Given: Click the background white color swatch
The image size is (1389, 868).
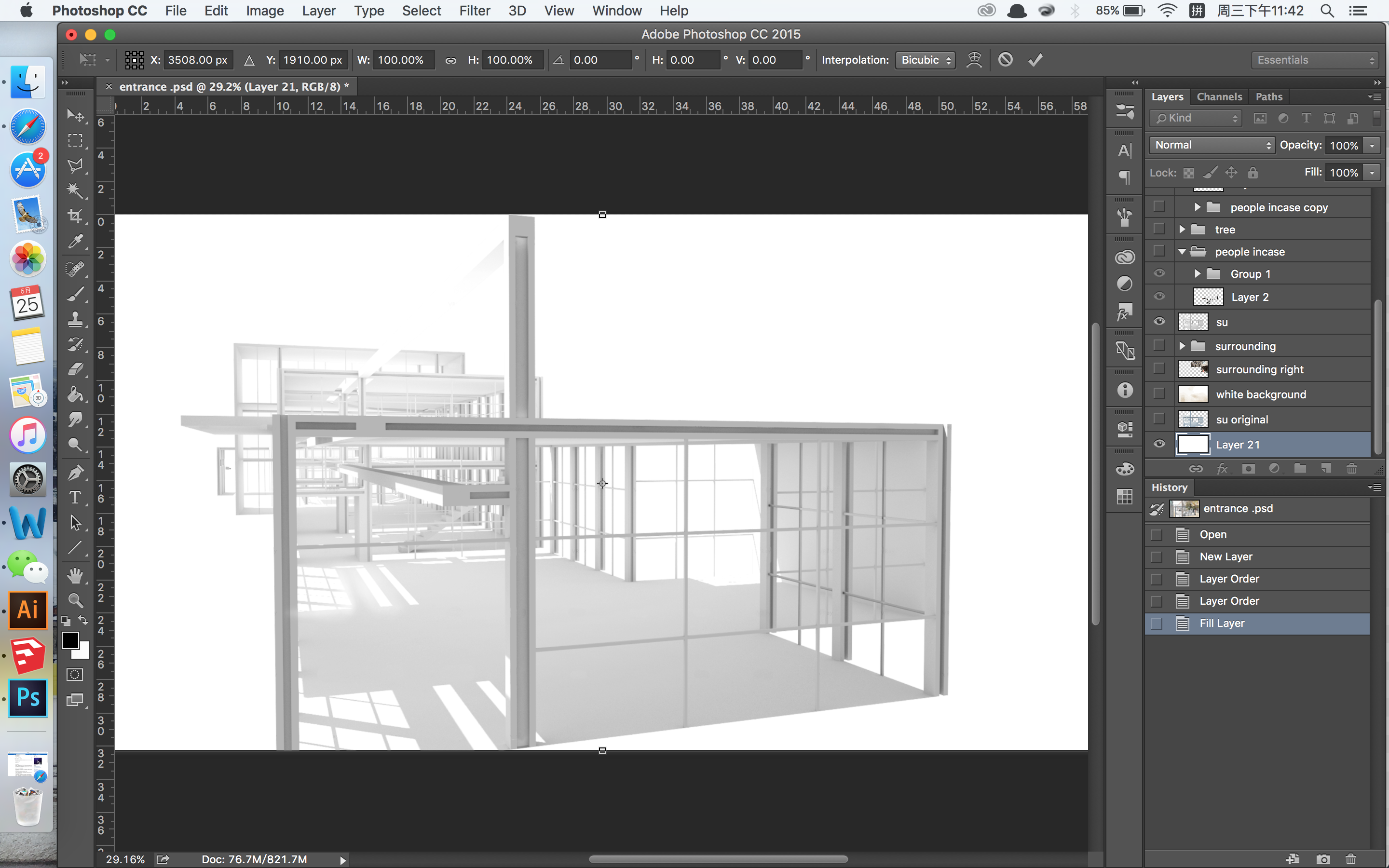Looking at the screenshot, I should (84, 653).
